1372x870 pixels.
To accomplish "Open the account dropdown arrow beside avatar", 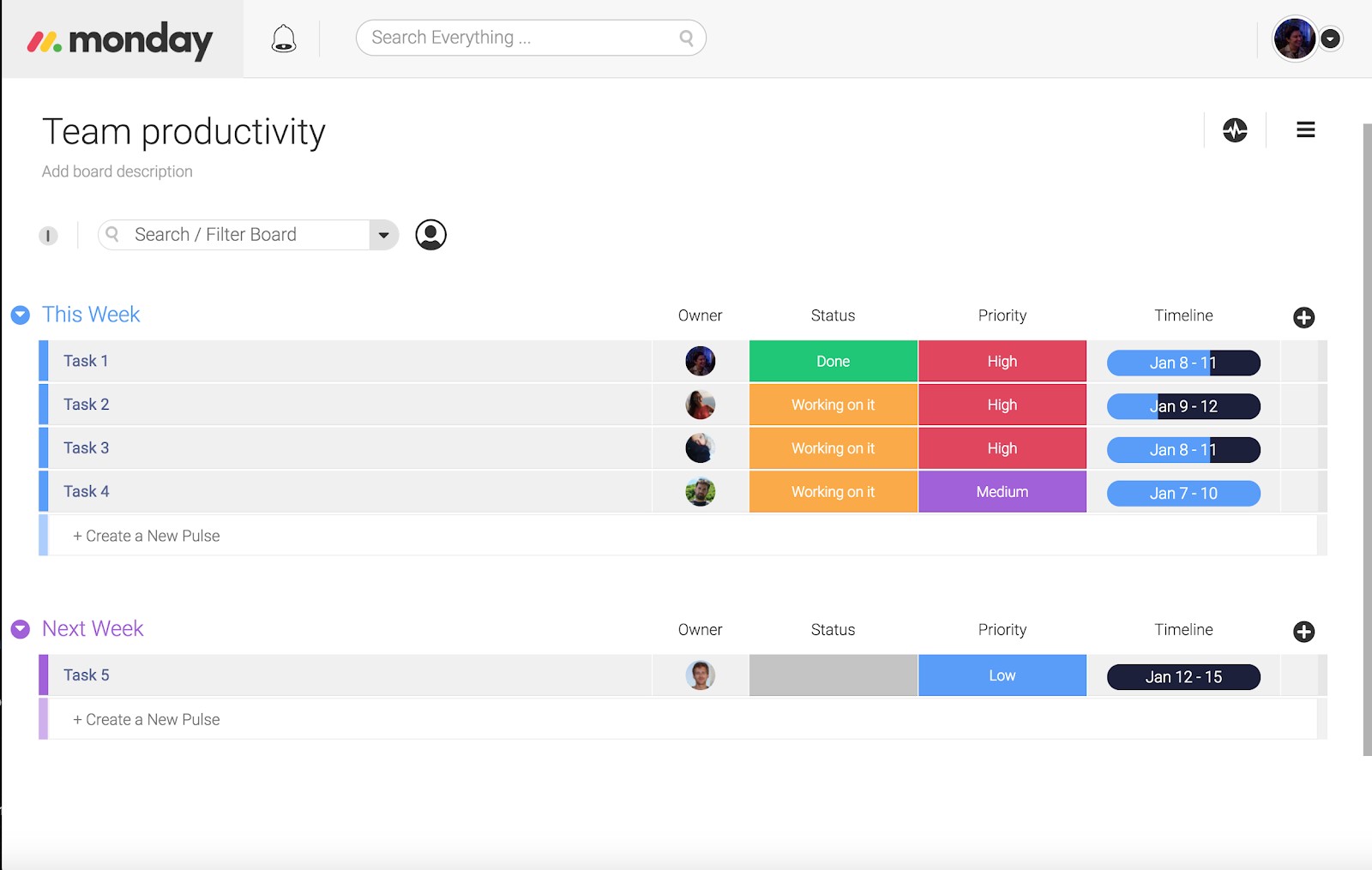I will [x=1331, y=39].
